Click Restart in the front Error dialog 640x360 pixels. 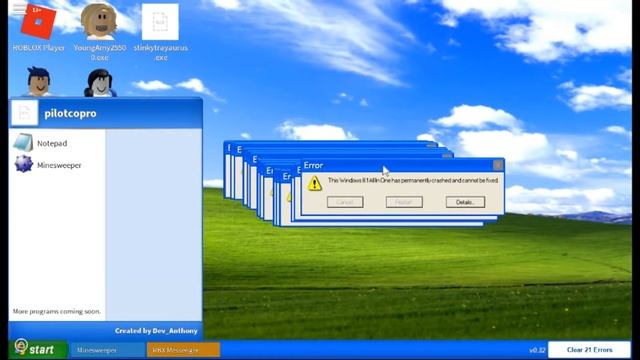(404, 202)
